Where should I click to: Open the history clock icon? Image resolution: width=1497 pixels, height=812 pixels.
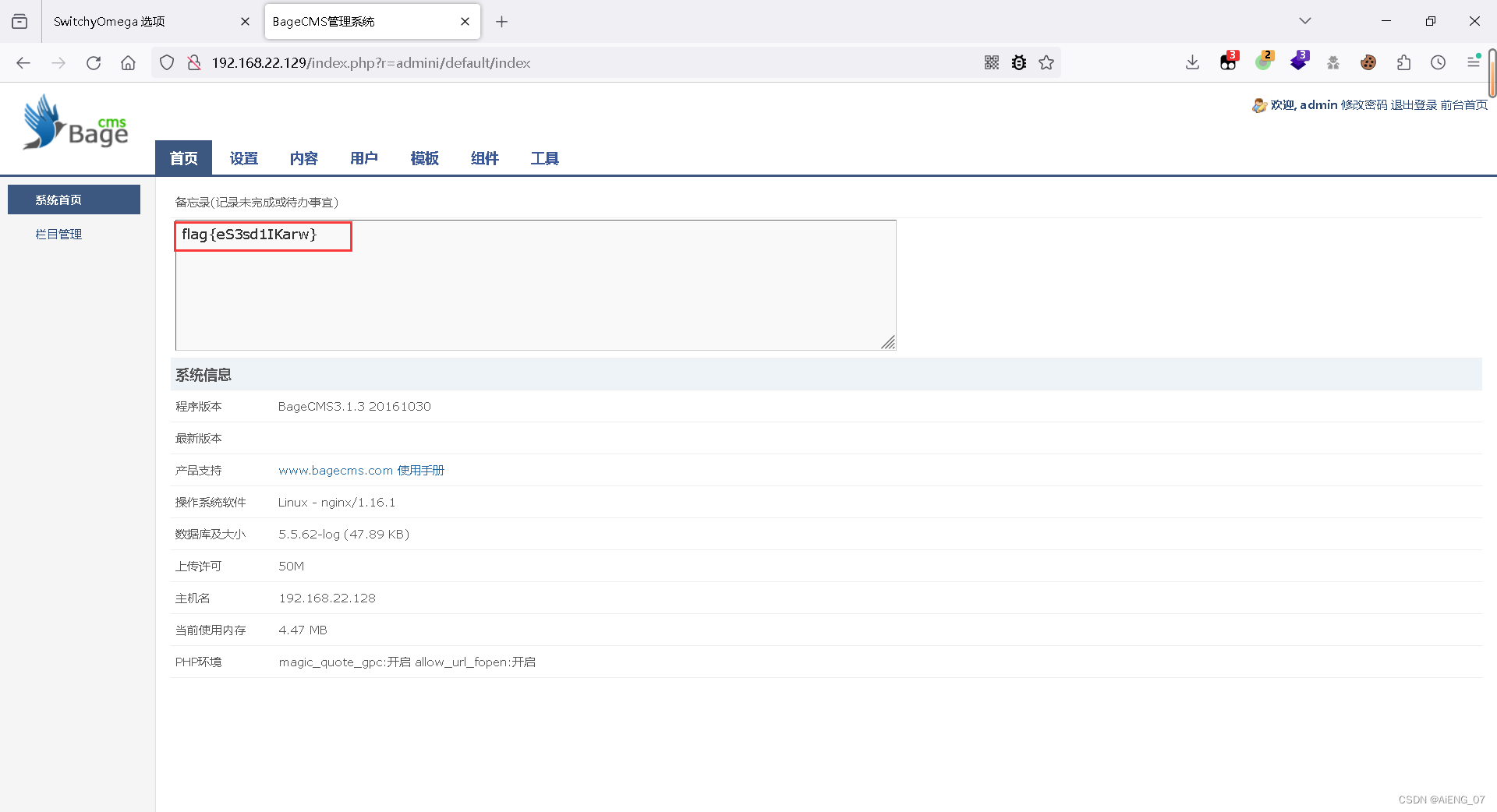coord(1439,62)
